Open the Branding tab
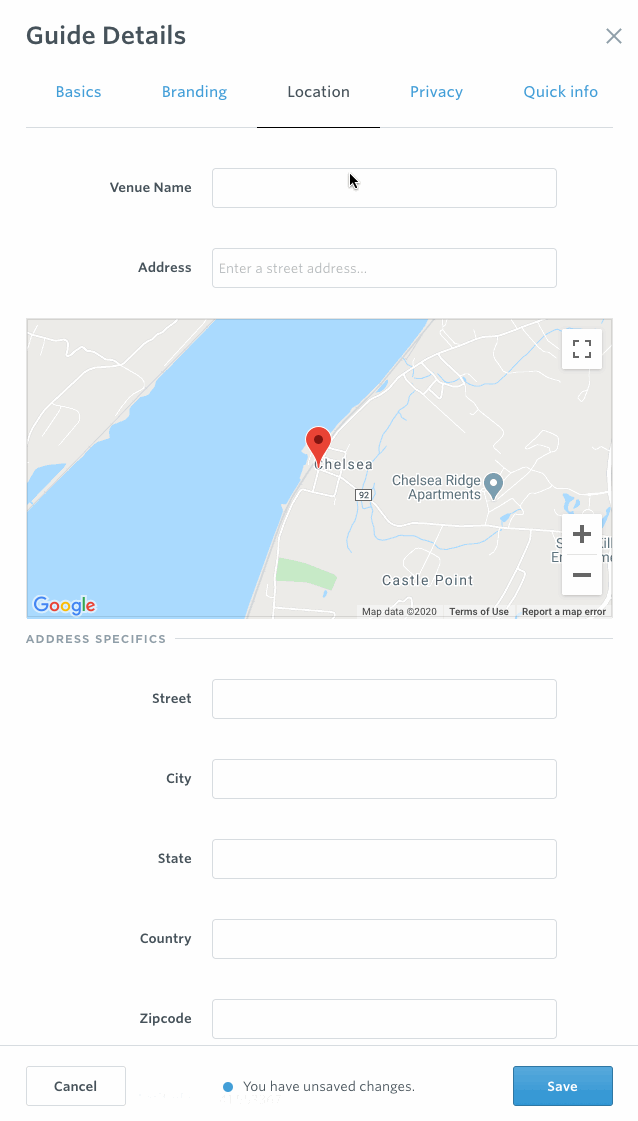The image size is (638, 1121). pyautogui.click(x=194, y=91)
